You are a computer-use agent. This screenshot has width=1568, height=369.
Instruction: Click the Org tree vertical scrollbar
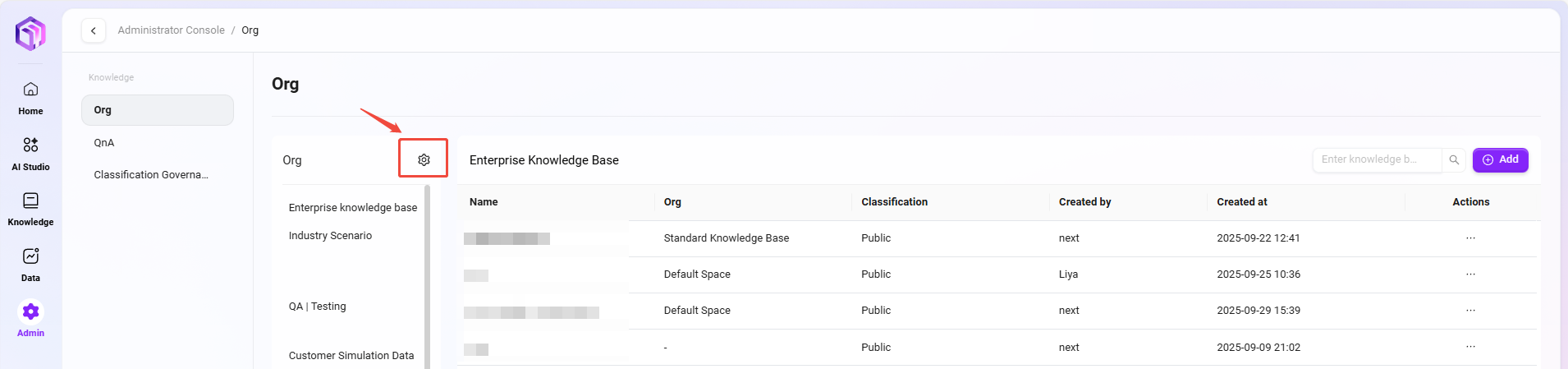click(x=427, y=271)
